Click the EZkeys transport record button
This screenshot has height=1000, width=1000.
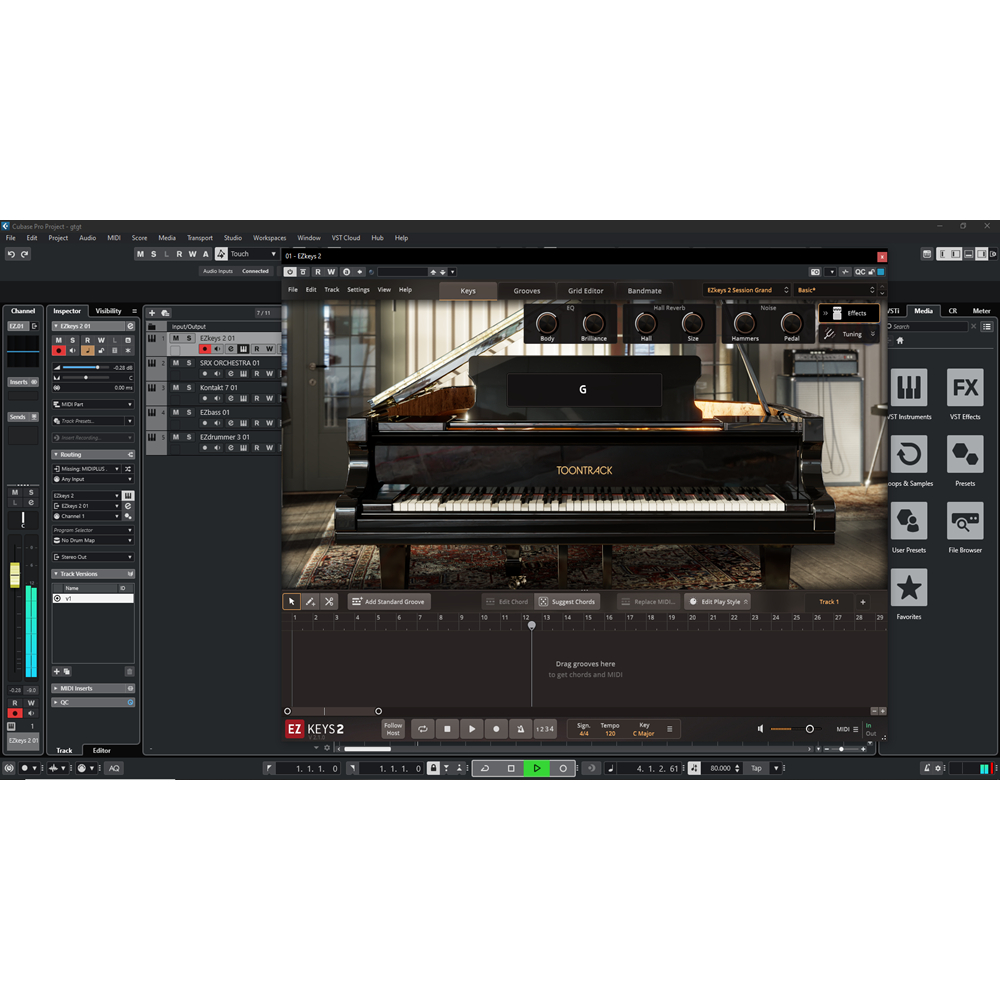496,729
